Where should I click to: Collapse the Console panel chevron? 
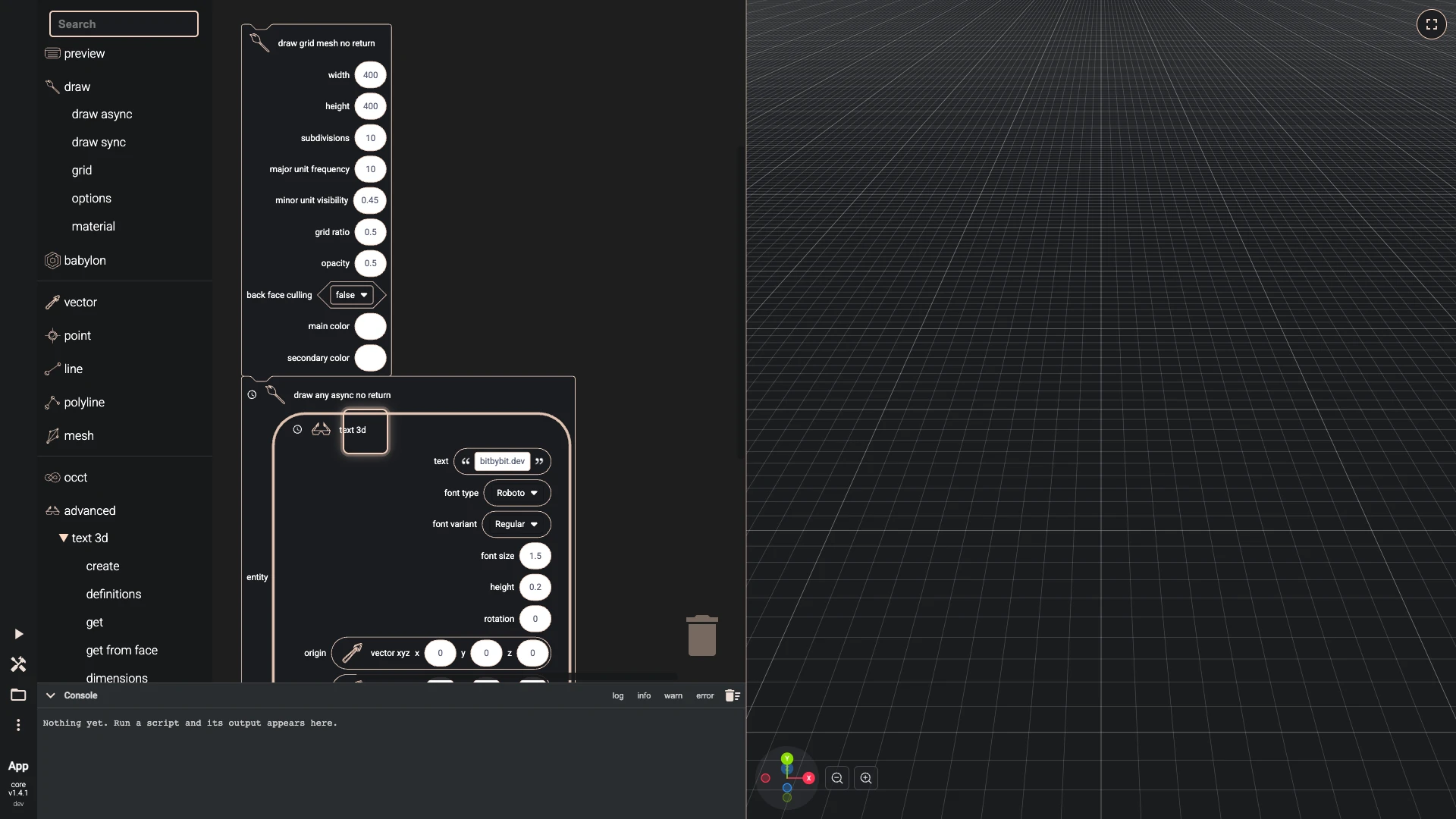point(51,695)
